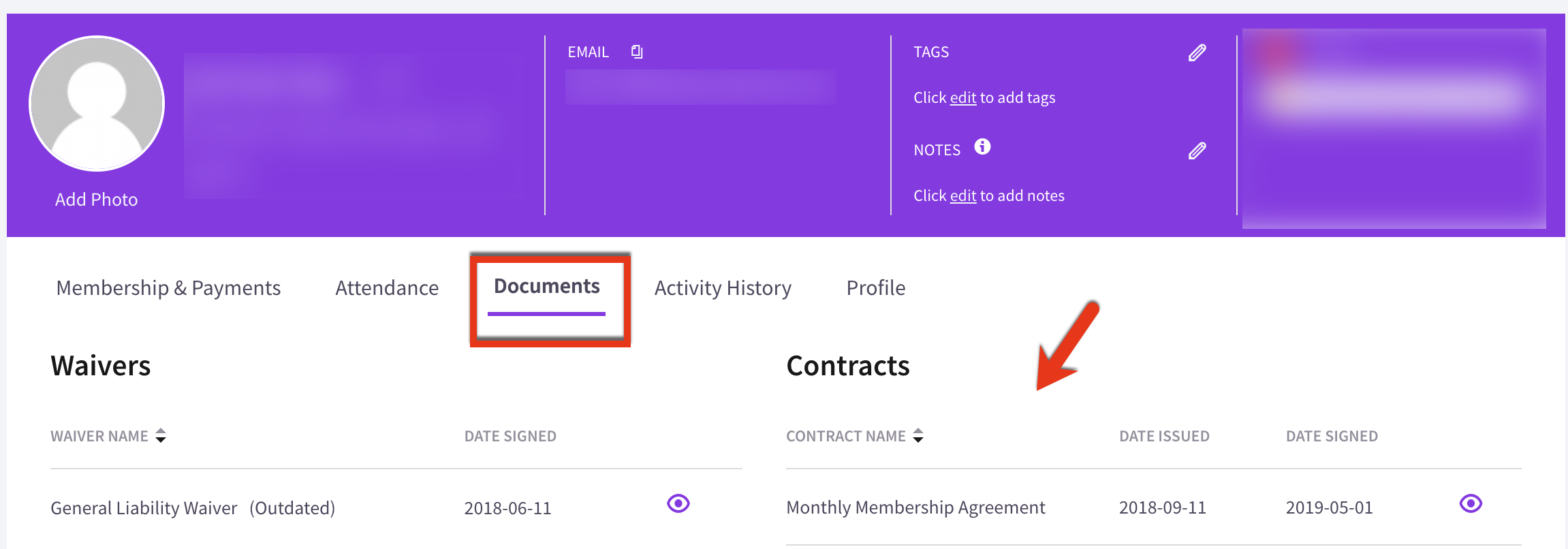Screen dimensions: 1568x549
Task: Switch to the Membership & Payments tab
Action: click(x=168, y=288)
